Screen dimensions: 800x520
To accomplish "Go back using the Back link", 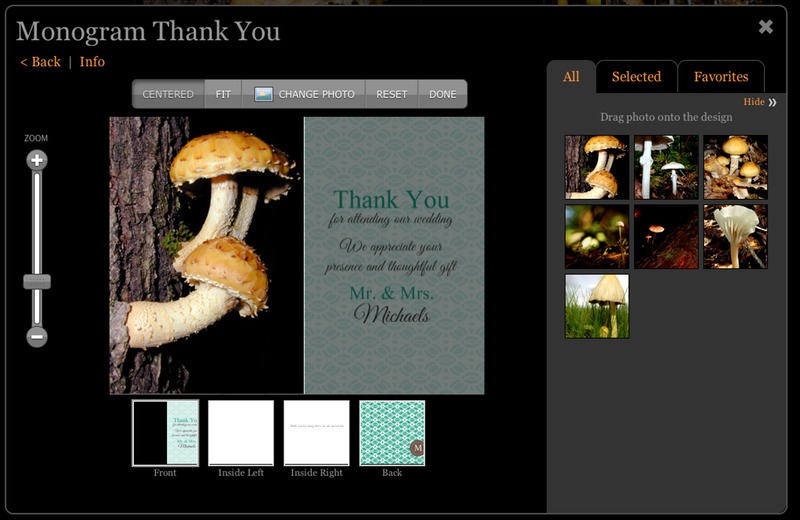I will click(40, 62).
